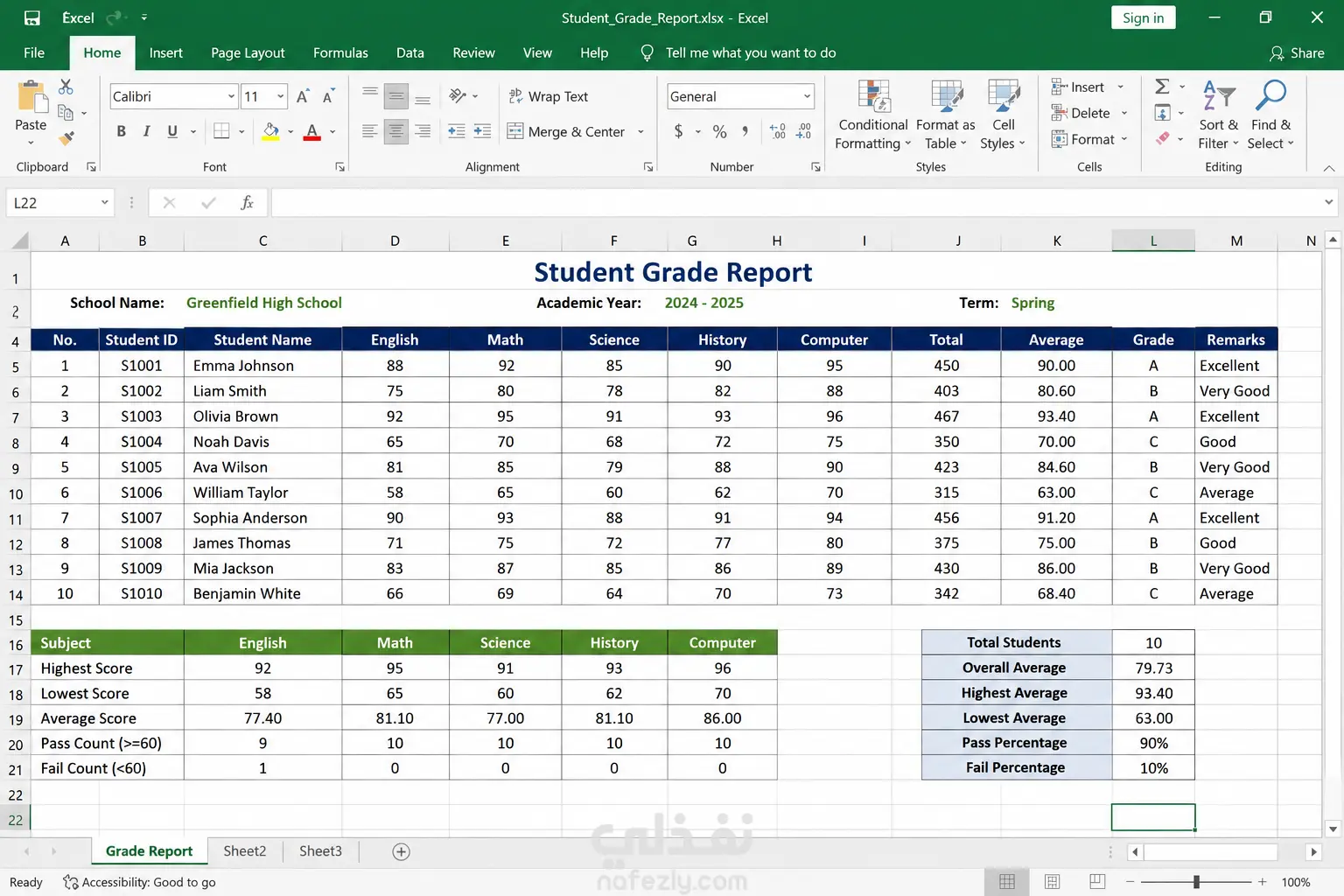
Task: Click the formula bar input field
Action: click(x=796, y=203)
